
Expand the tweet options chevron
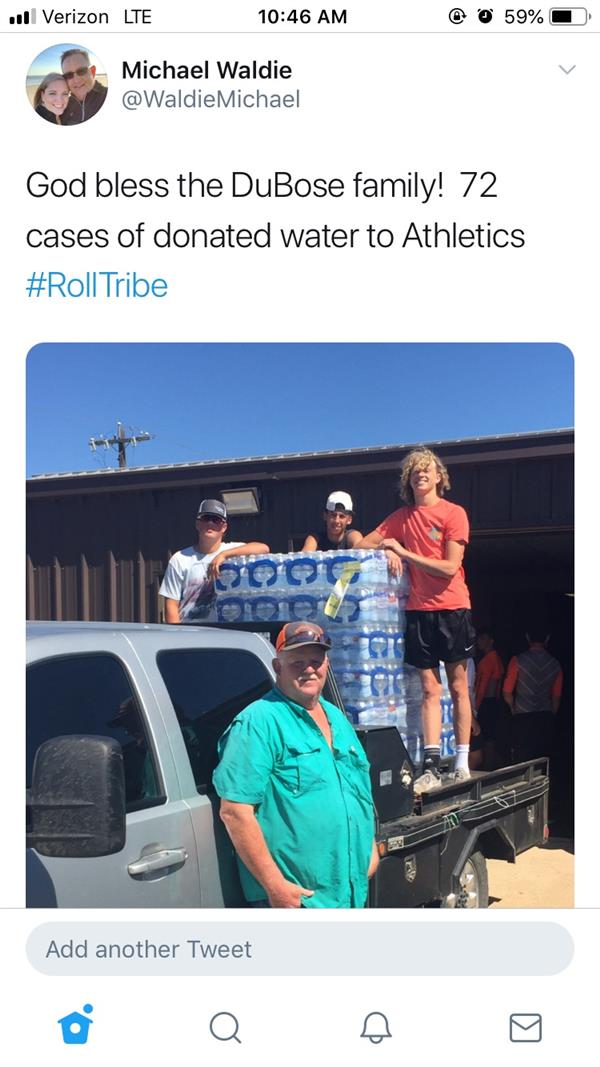click(x=567, y=69)
